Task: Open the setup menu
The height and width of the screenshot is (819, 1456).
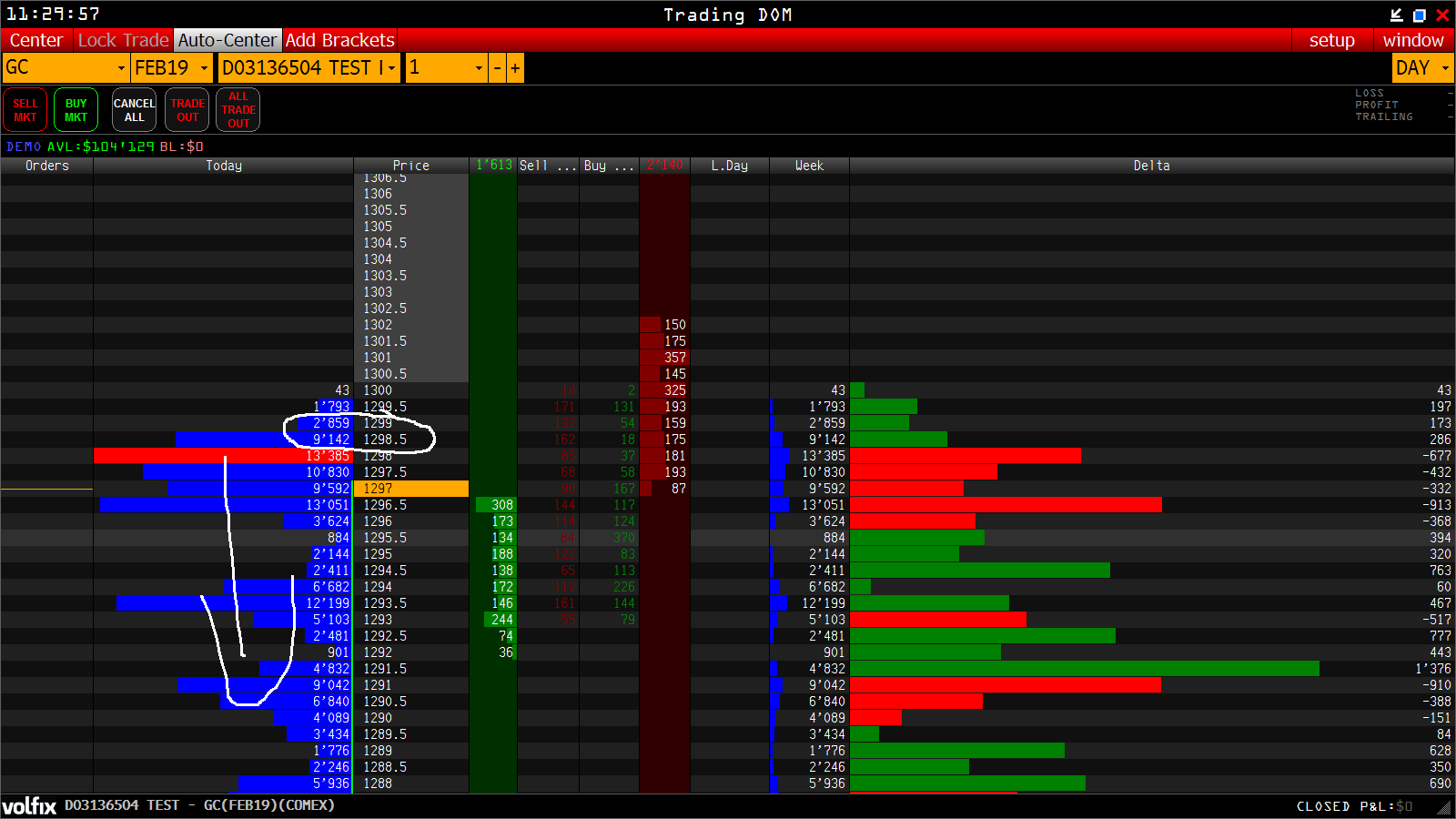Action: click(x=1332, y=40)
